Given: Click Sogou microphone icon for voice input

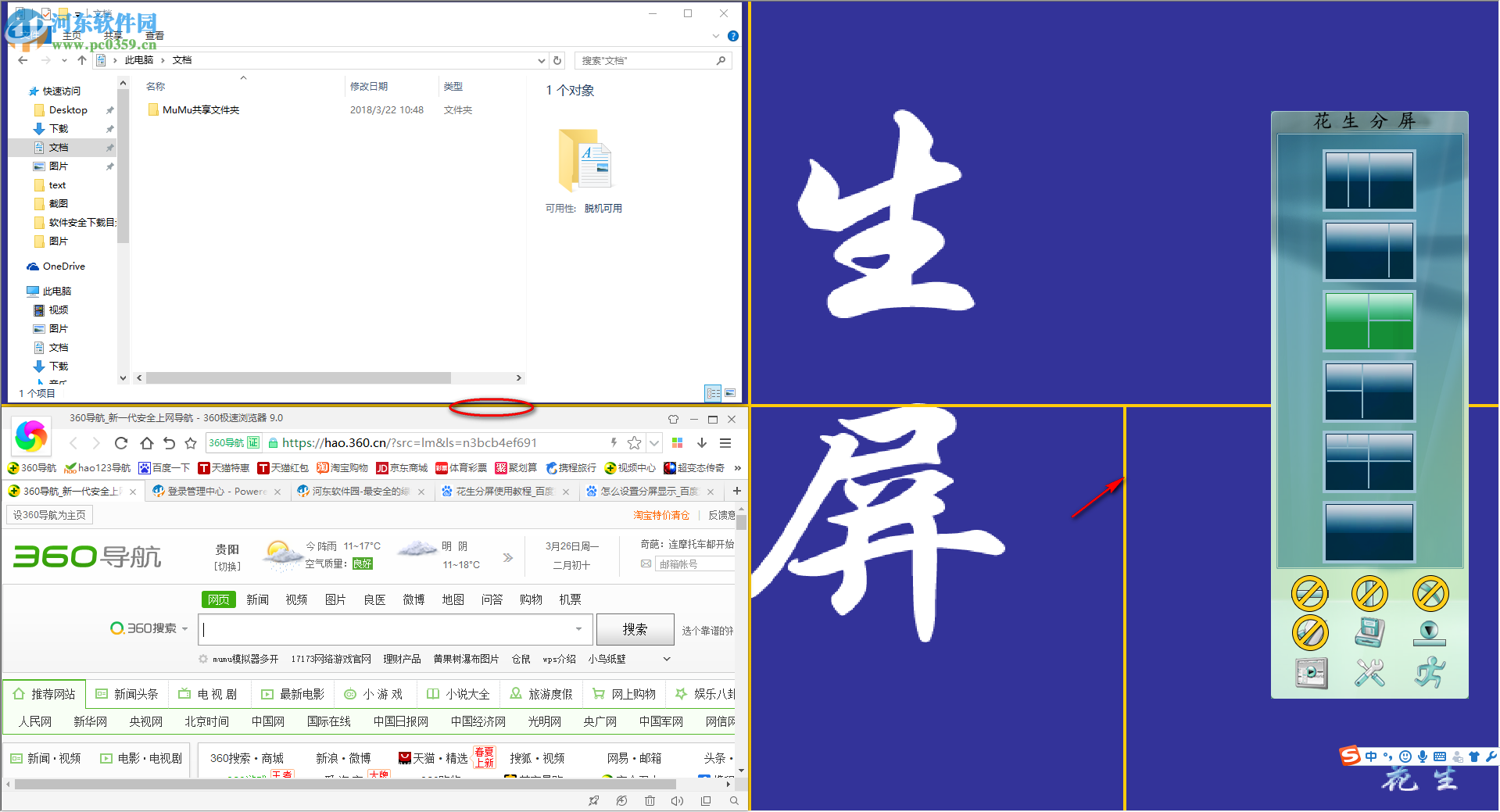Looking at the screenshot, I should pyautogui.click(x=1423, y=757).
